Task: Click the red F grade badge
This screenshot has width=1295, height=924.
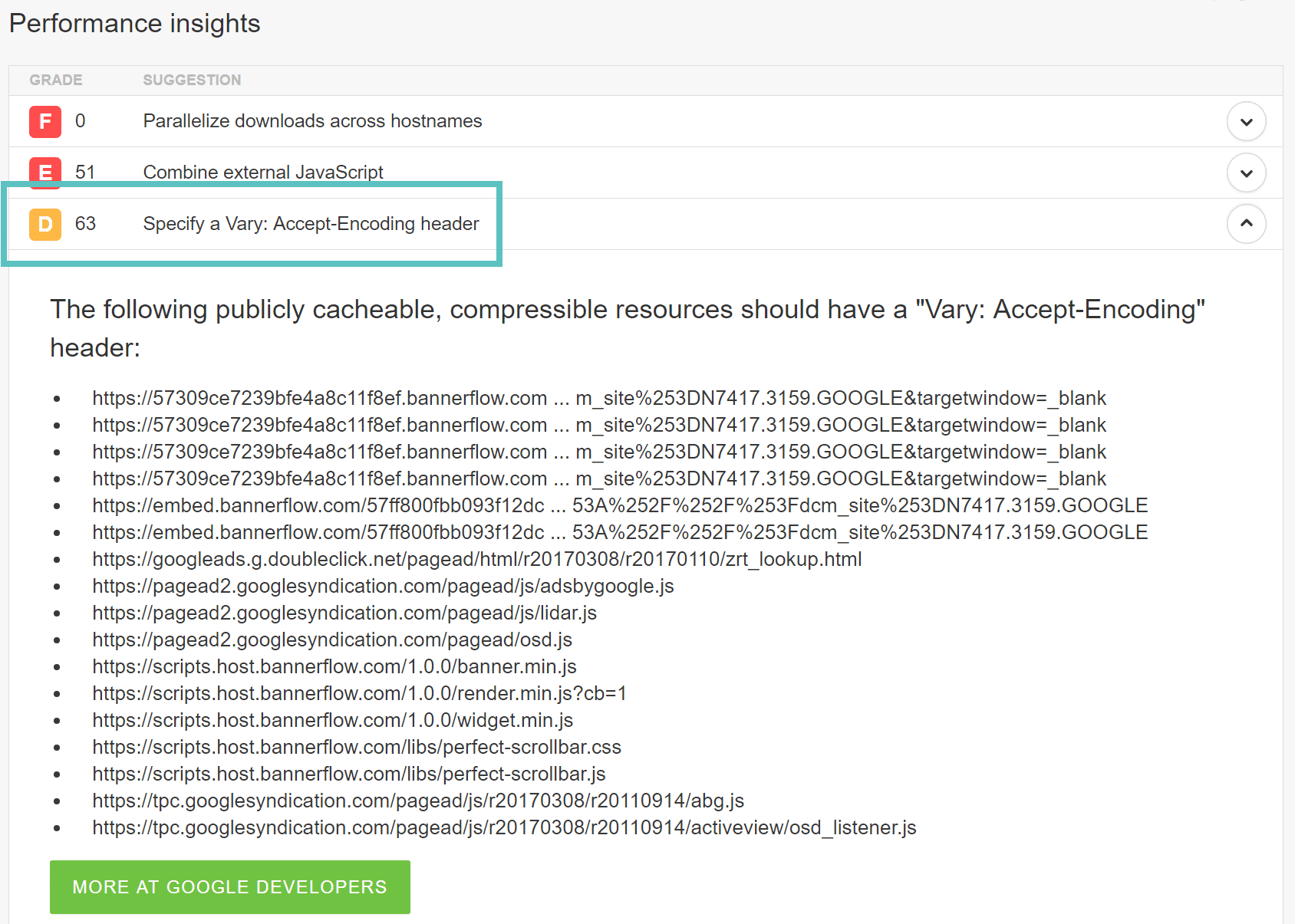Action: coord(44,121)
